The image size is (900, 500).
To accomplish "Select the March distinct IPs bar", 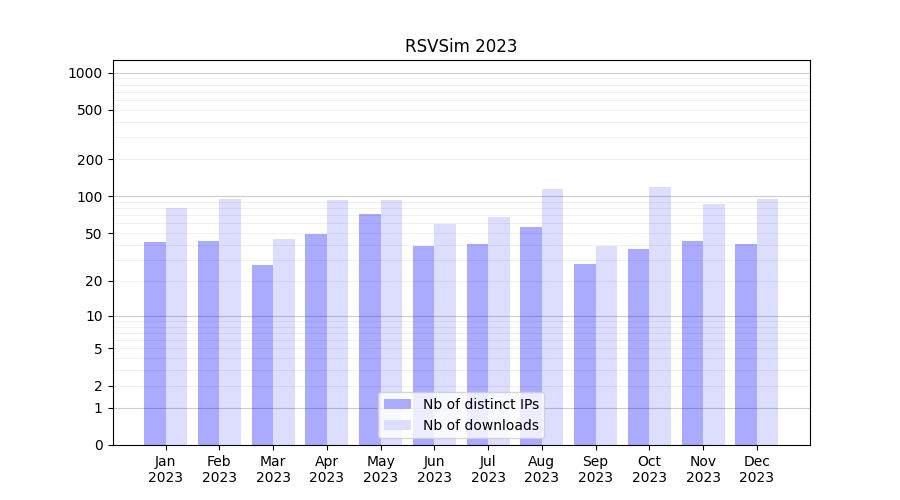I will 262,355.
